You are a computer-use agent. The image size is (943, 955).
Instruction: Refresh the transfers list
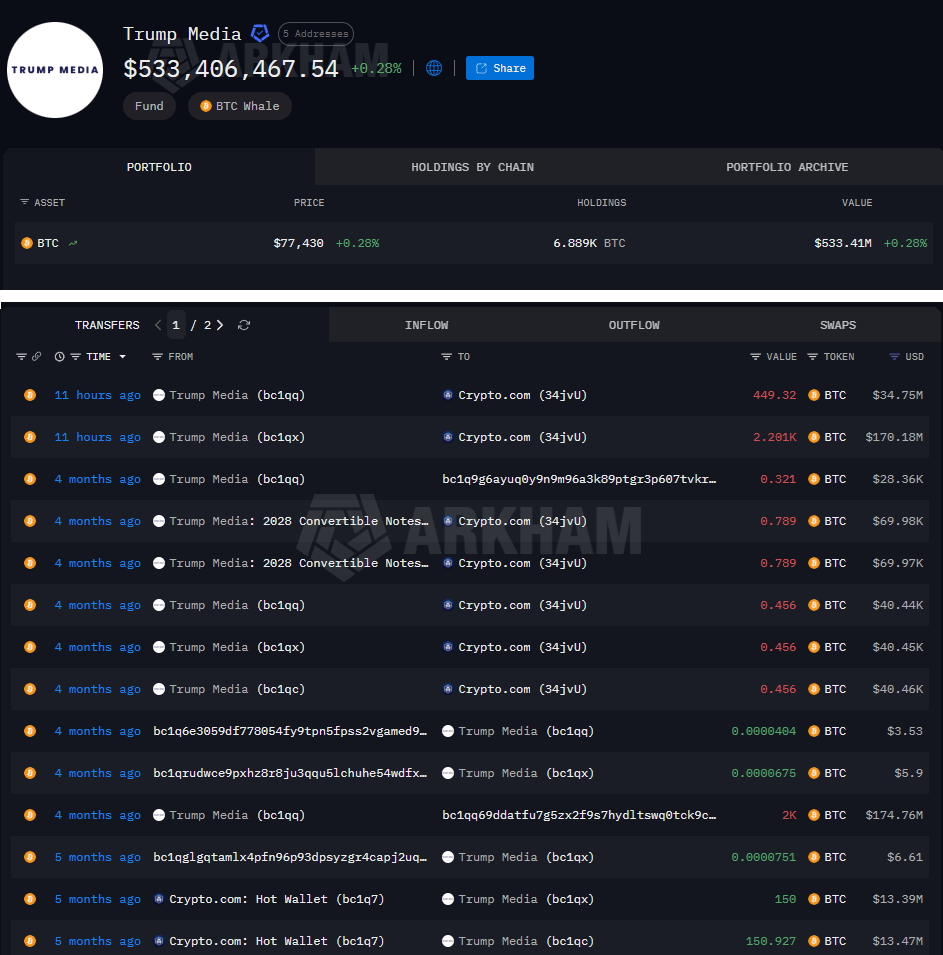(244, 325)
